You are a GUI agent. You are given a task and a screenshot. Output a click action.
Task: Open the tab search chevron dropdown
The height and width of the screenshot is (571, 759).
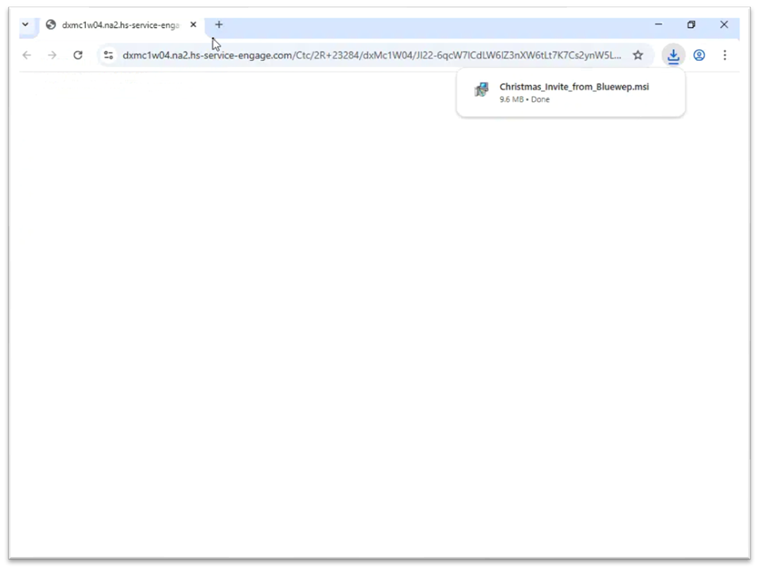pos(25,25)
